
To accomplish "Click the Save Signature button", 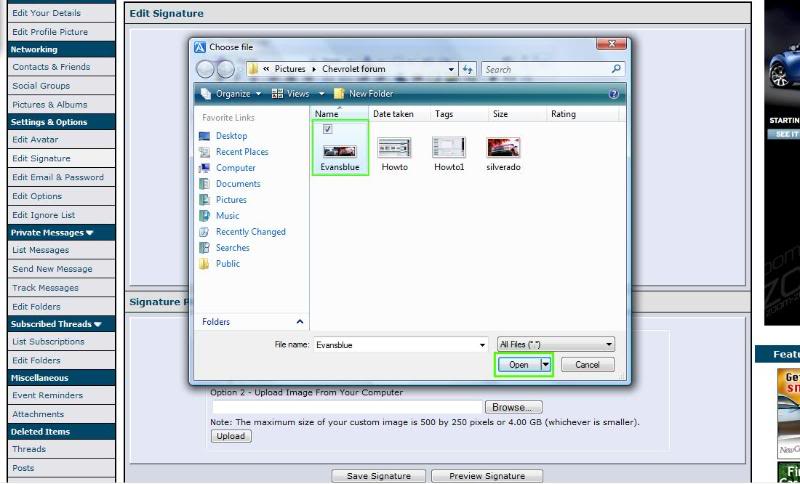I will pos(379,476).
